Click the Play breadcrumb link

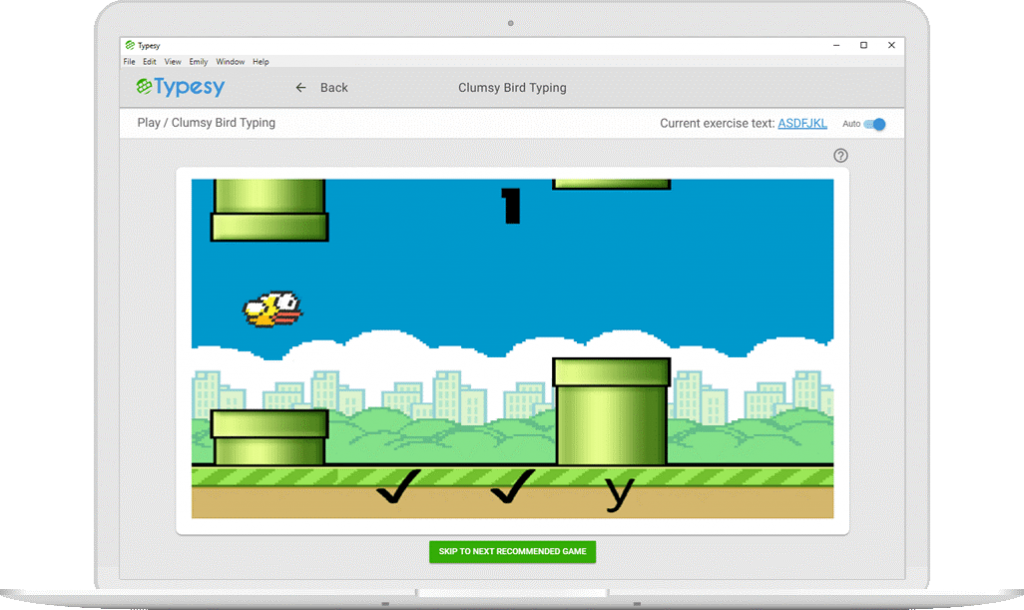coord(148,123)
